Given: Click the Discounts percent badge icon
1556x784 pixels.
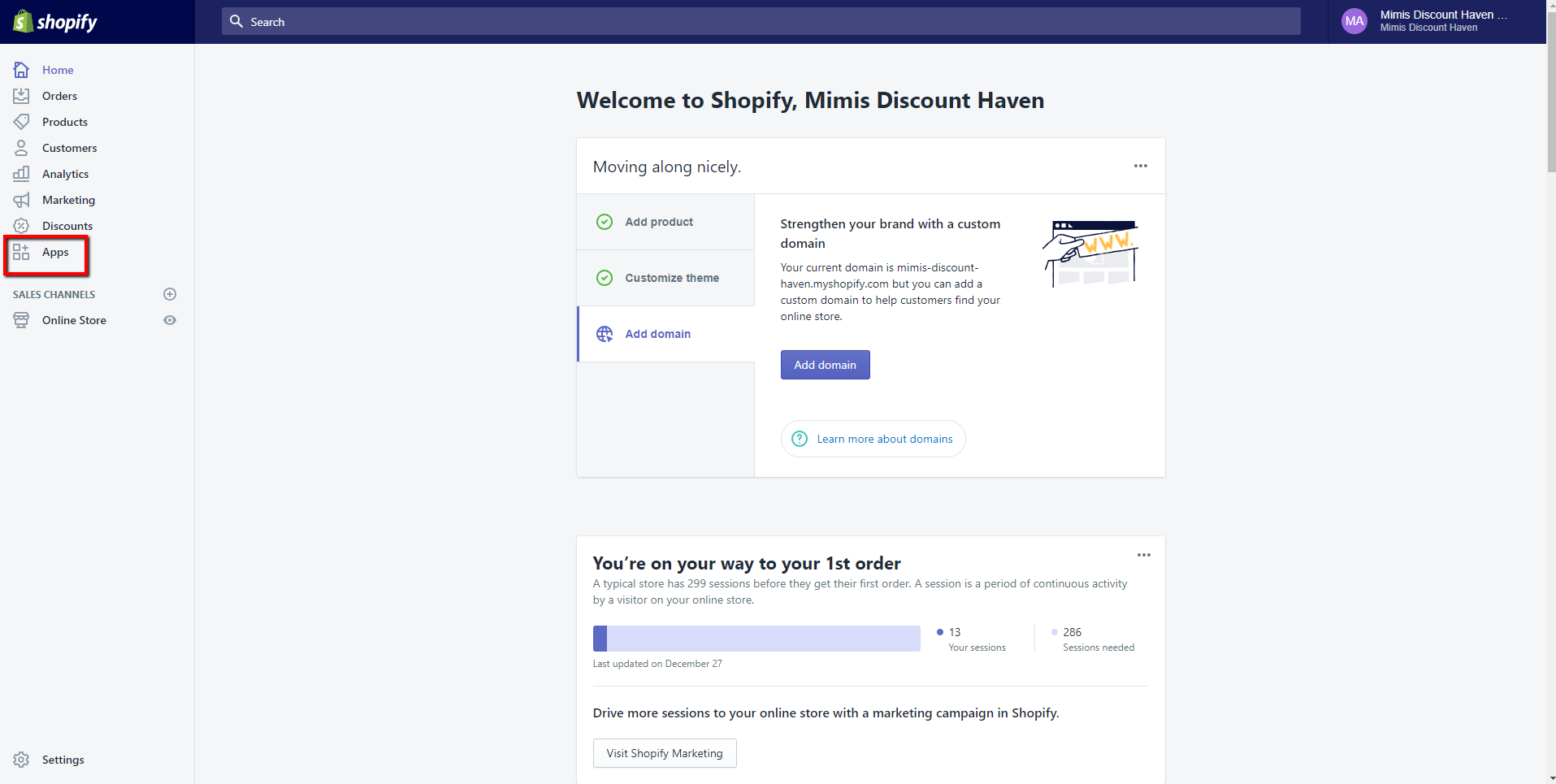Looking at the screenshot, I should [21, 226].
